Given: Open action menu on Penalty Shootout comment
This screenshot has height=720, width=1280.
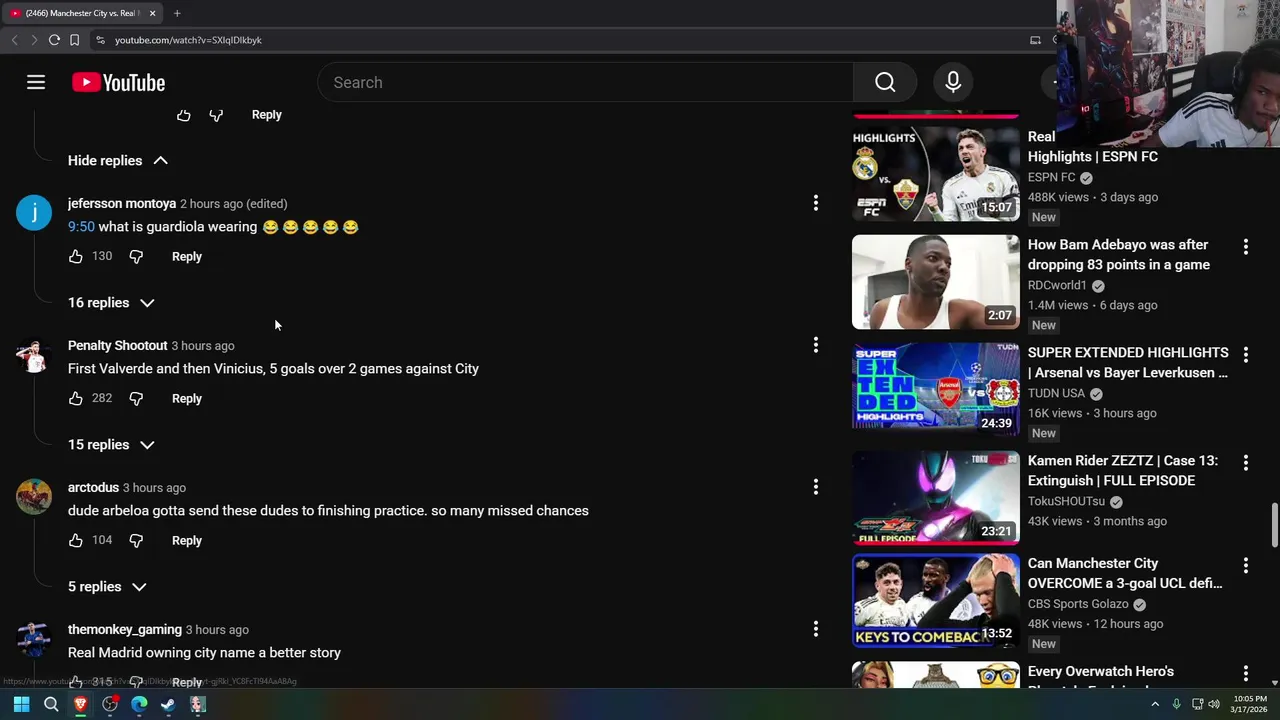Looking at the screenshot, I should coord(816,345).
